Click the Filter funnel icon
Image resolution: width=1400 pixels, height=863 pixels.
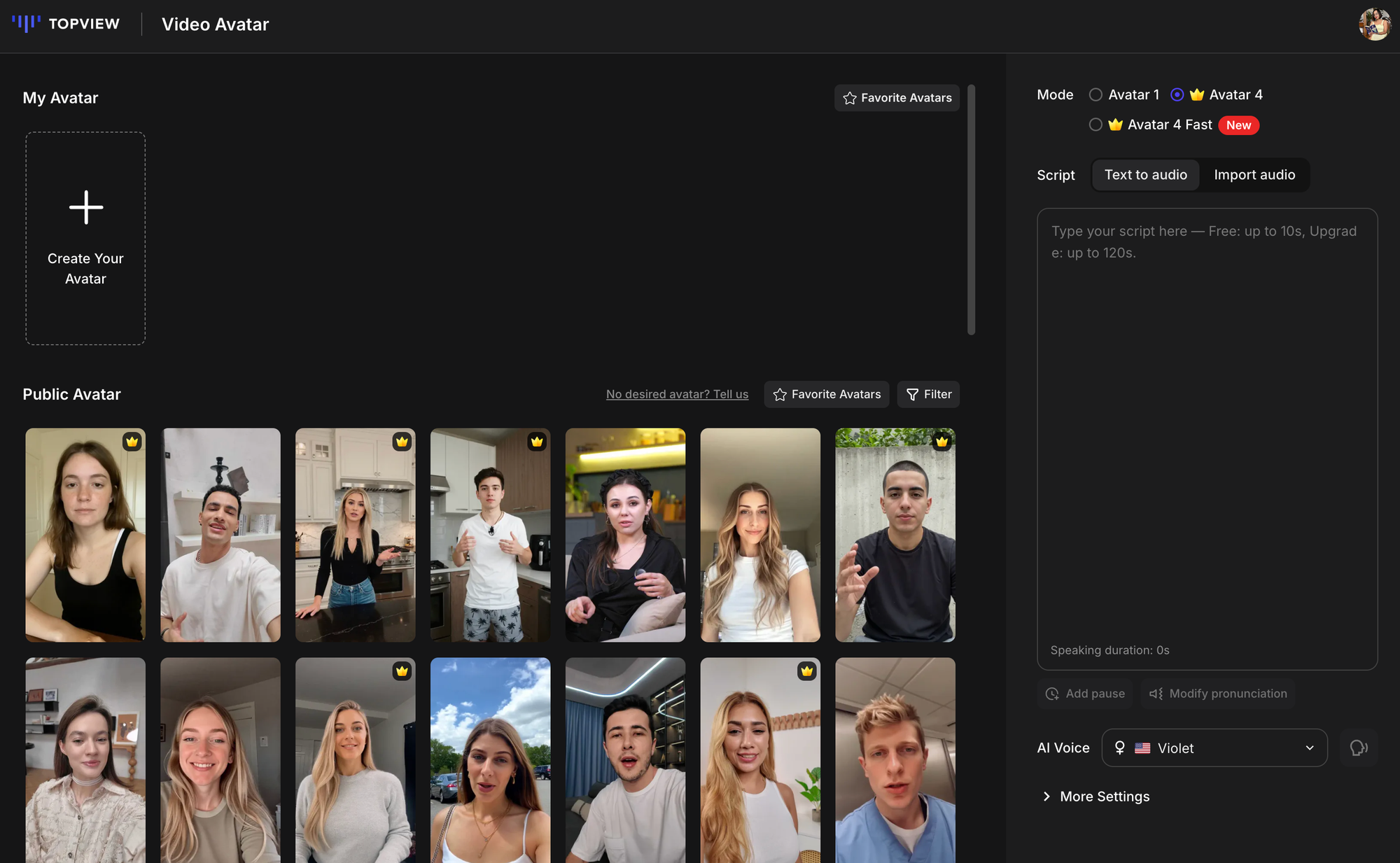pos(912,395)
